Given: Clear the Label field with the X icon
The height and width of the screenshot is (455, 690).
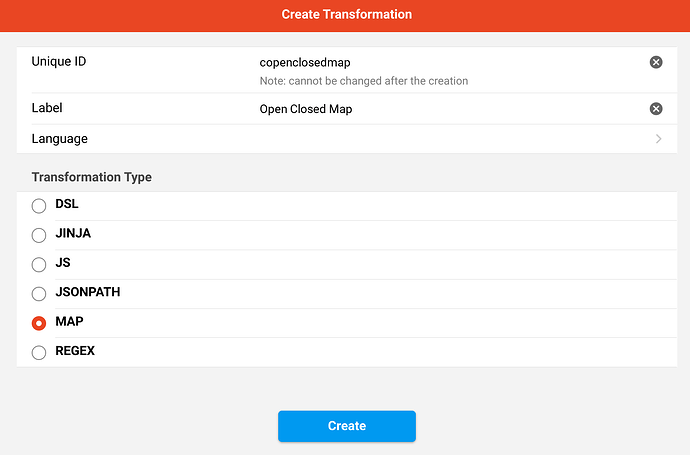Looking at the screenshot, I should (x=656, y=109).
